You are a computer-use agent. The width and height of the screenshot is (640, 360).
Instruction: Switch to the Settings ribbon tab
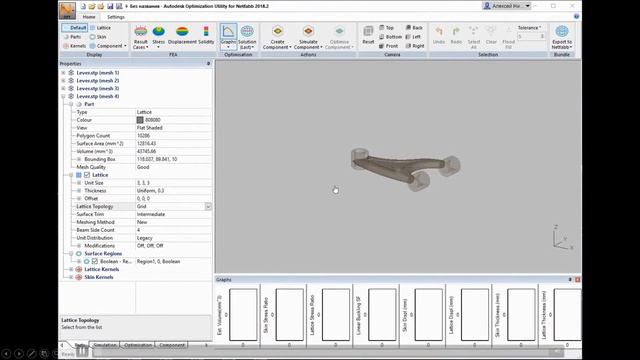116,17
